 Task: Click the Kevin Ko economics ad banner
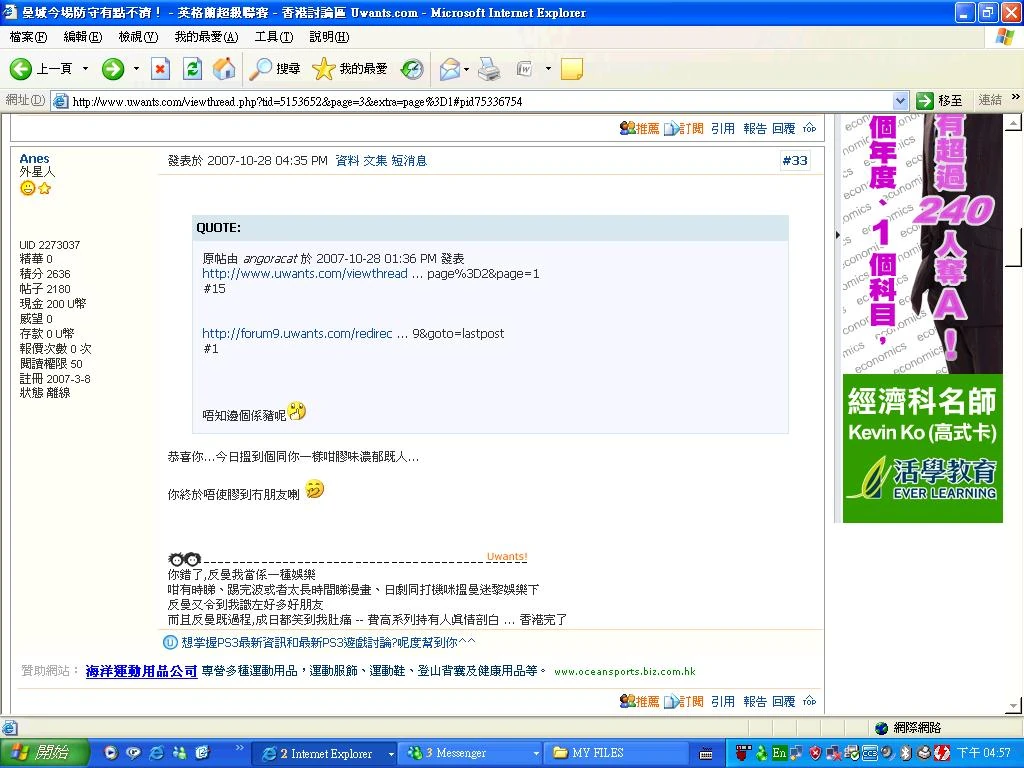pos(922,319)
